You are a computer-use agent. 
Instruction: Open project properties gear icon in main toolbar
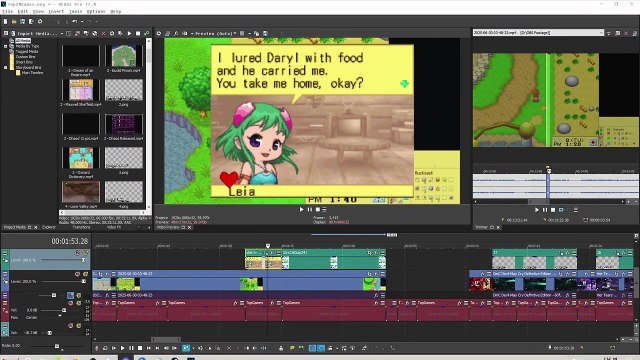[40, 22]
